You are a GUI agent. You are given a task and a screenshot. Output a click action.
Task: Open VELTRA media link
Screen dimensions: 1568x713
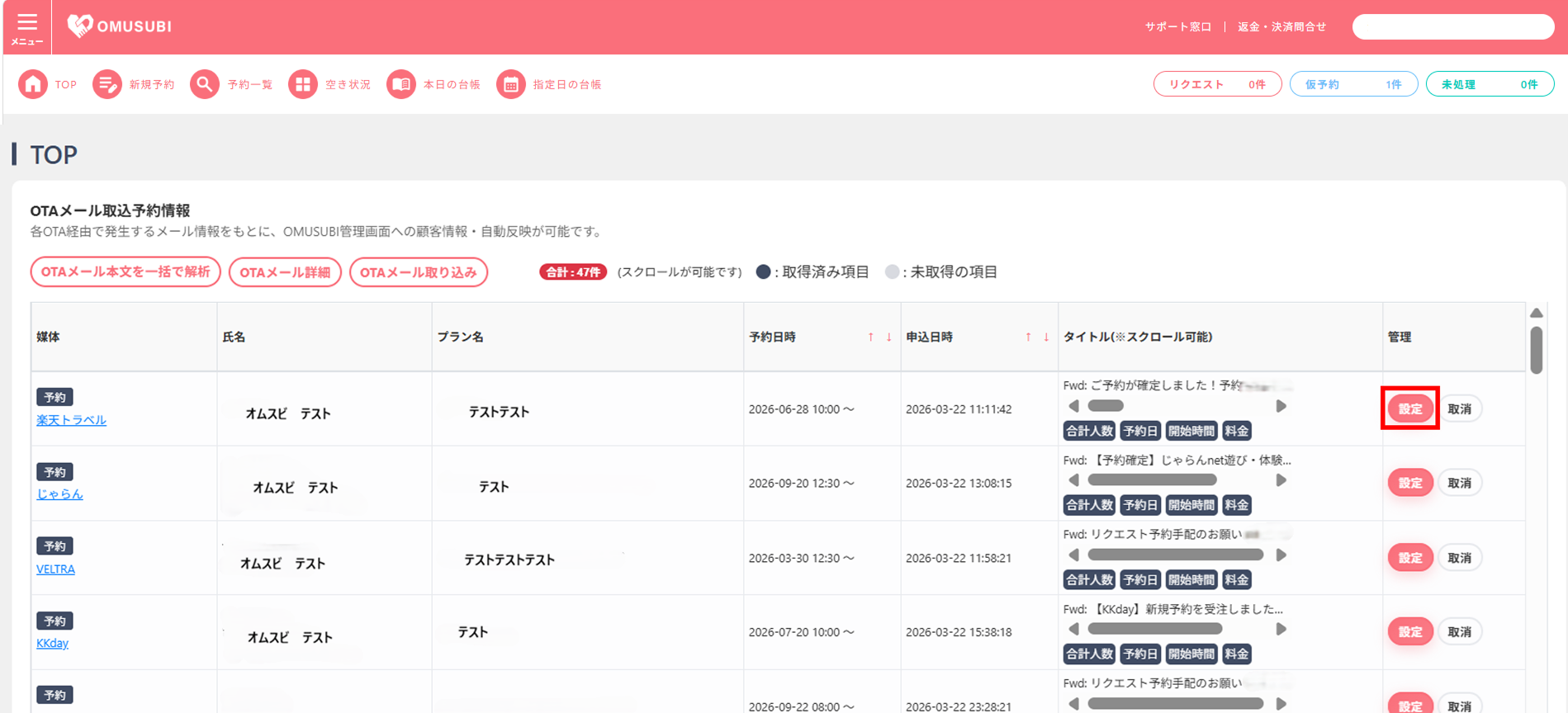[x=55, y=569]
